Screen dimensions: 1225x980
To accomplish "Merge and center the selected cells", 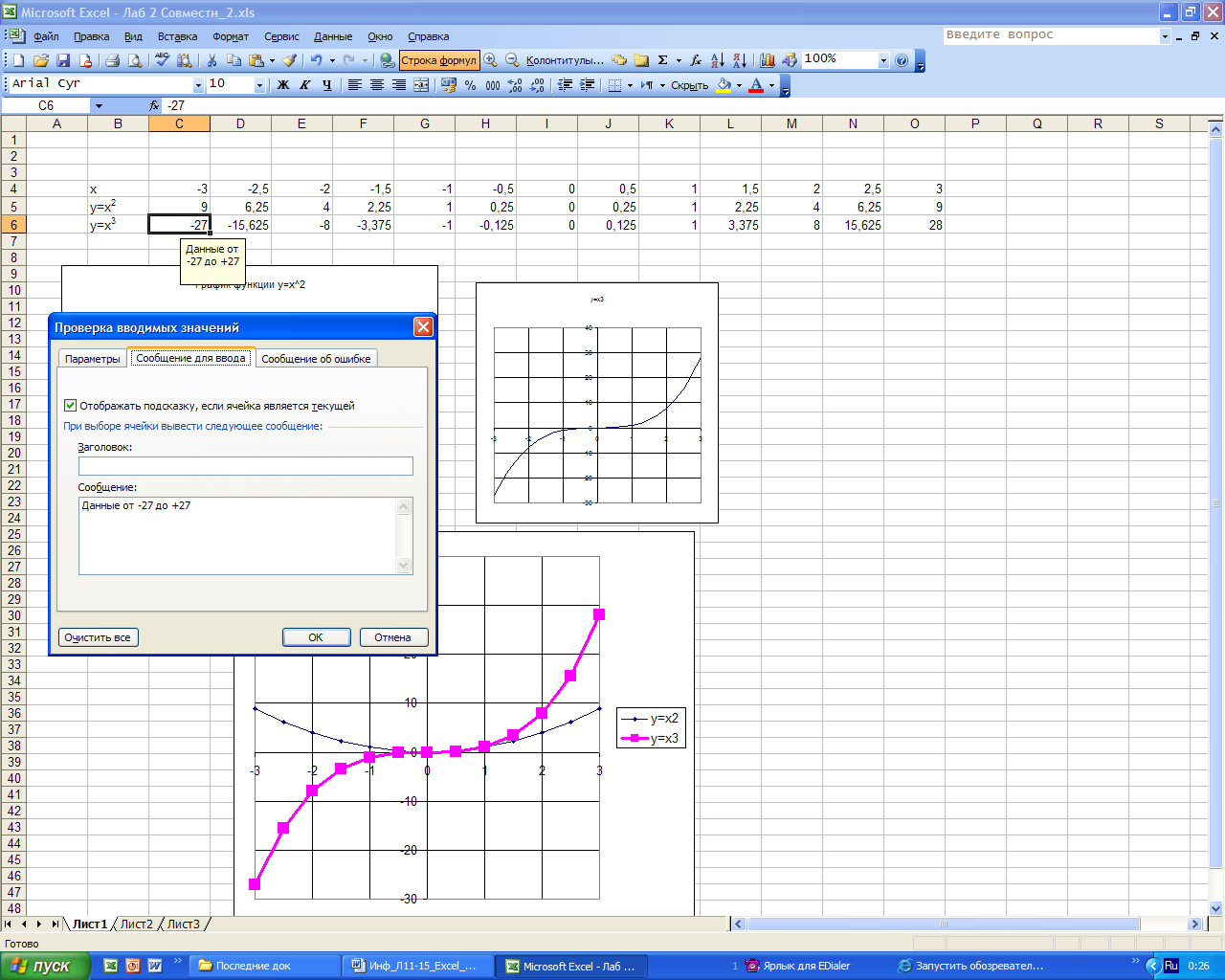I will (x=421, y=85).
